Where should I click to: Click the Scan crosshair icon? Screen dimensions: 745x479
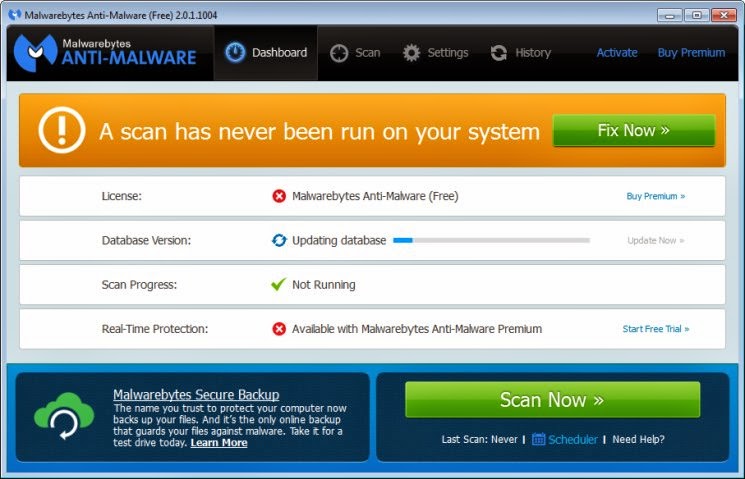point(339,53)
